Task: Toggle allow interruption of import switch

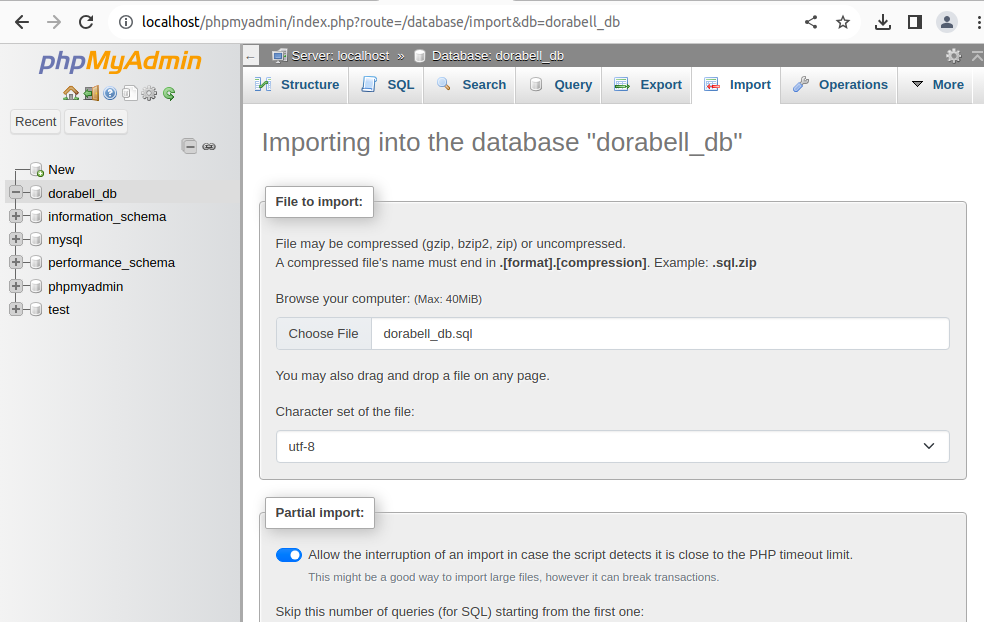Action: (289, 555)
